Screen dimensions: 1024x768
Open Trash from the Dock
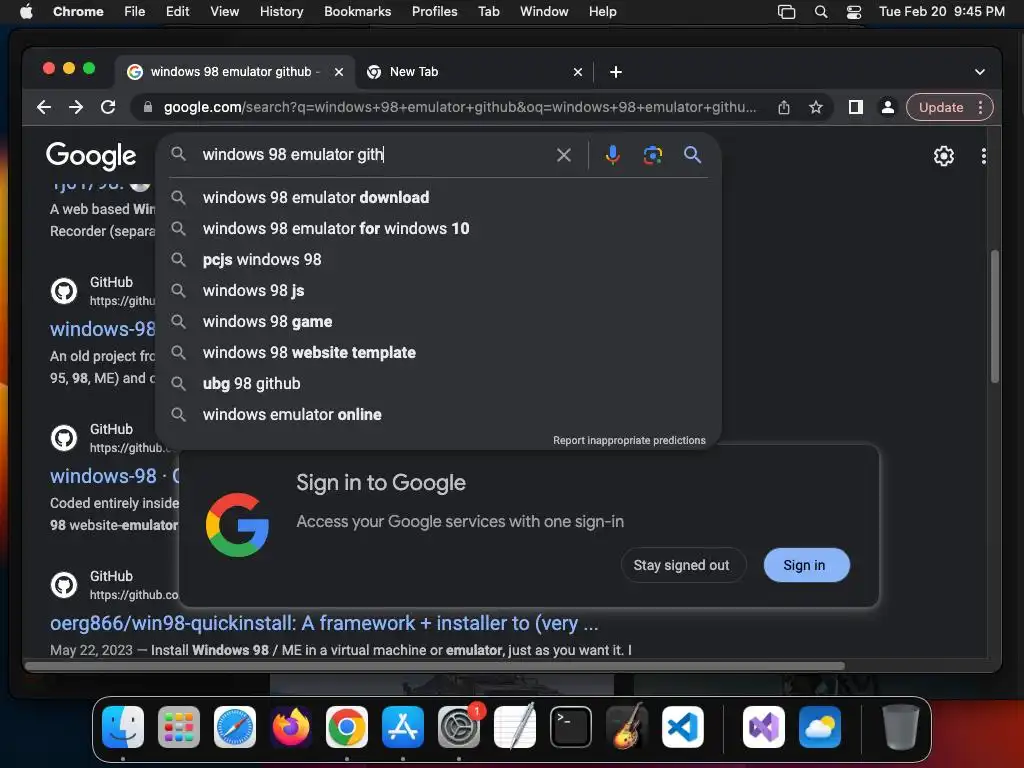(x=901, y=727)
